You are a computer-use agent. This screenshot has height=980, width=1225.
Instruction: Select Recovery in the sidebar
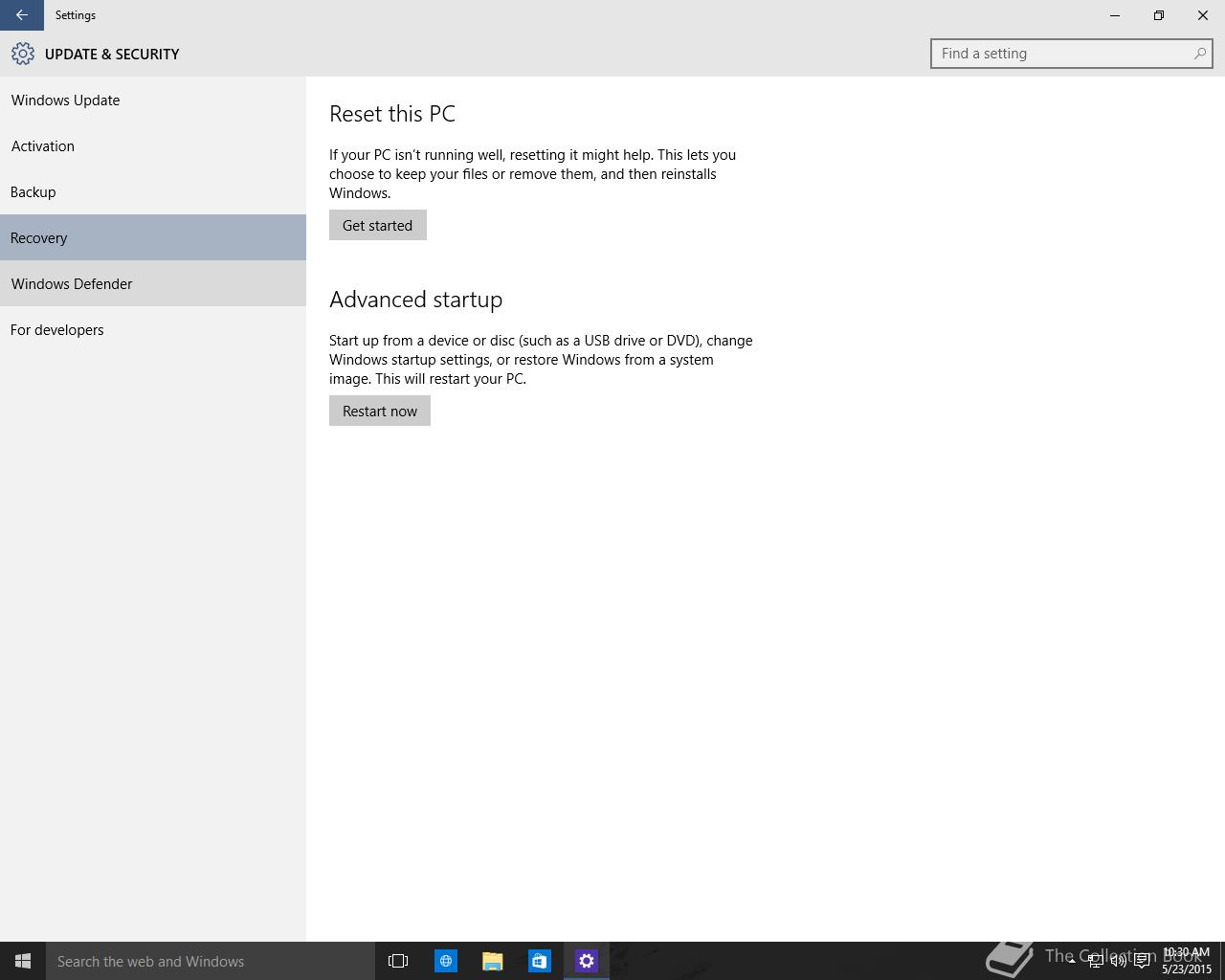153,237
